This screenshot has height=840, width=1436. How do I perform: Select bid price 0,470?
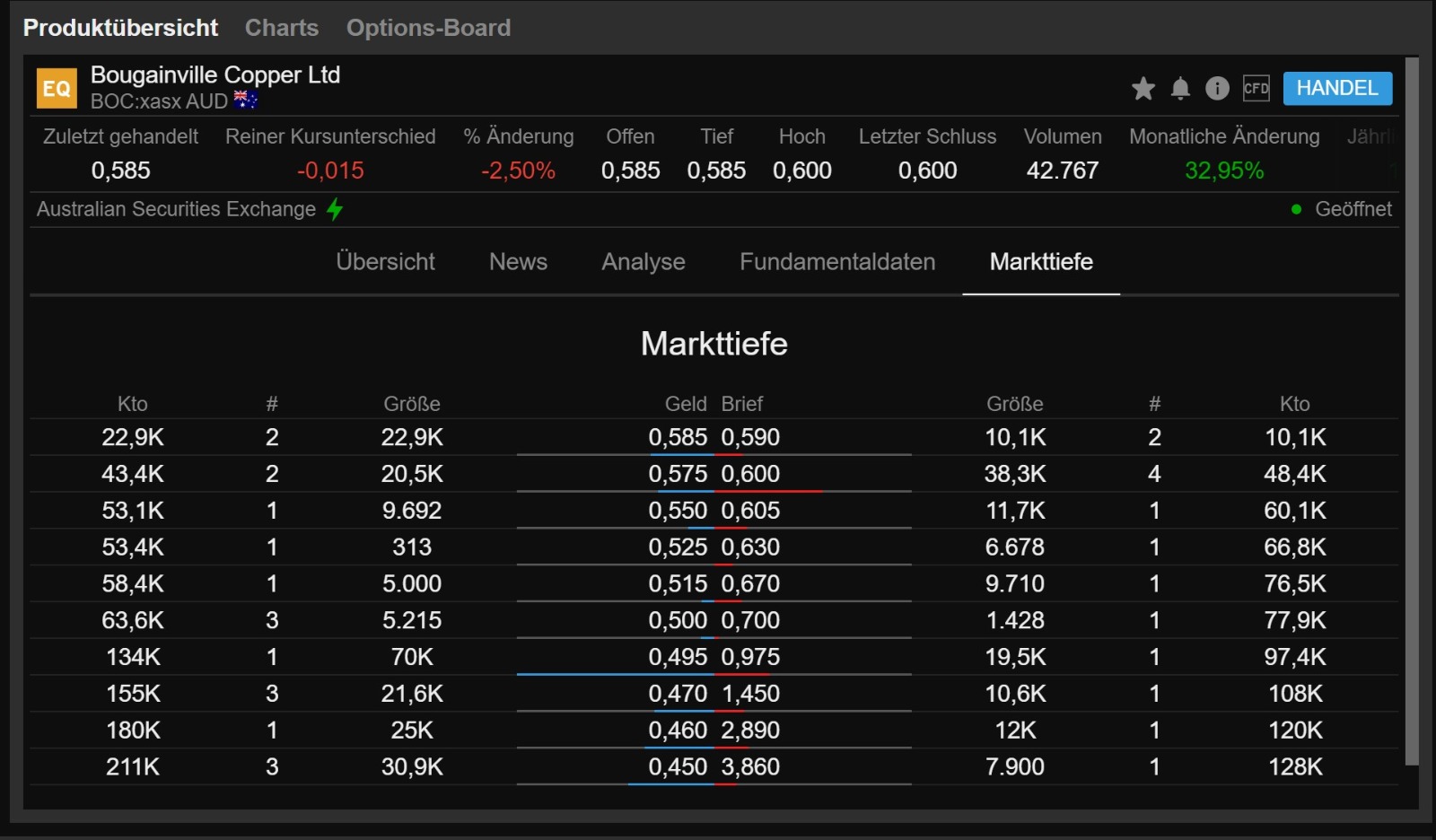pos(678,694)
